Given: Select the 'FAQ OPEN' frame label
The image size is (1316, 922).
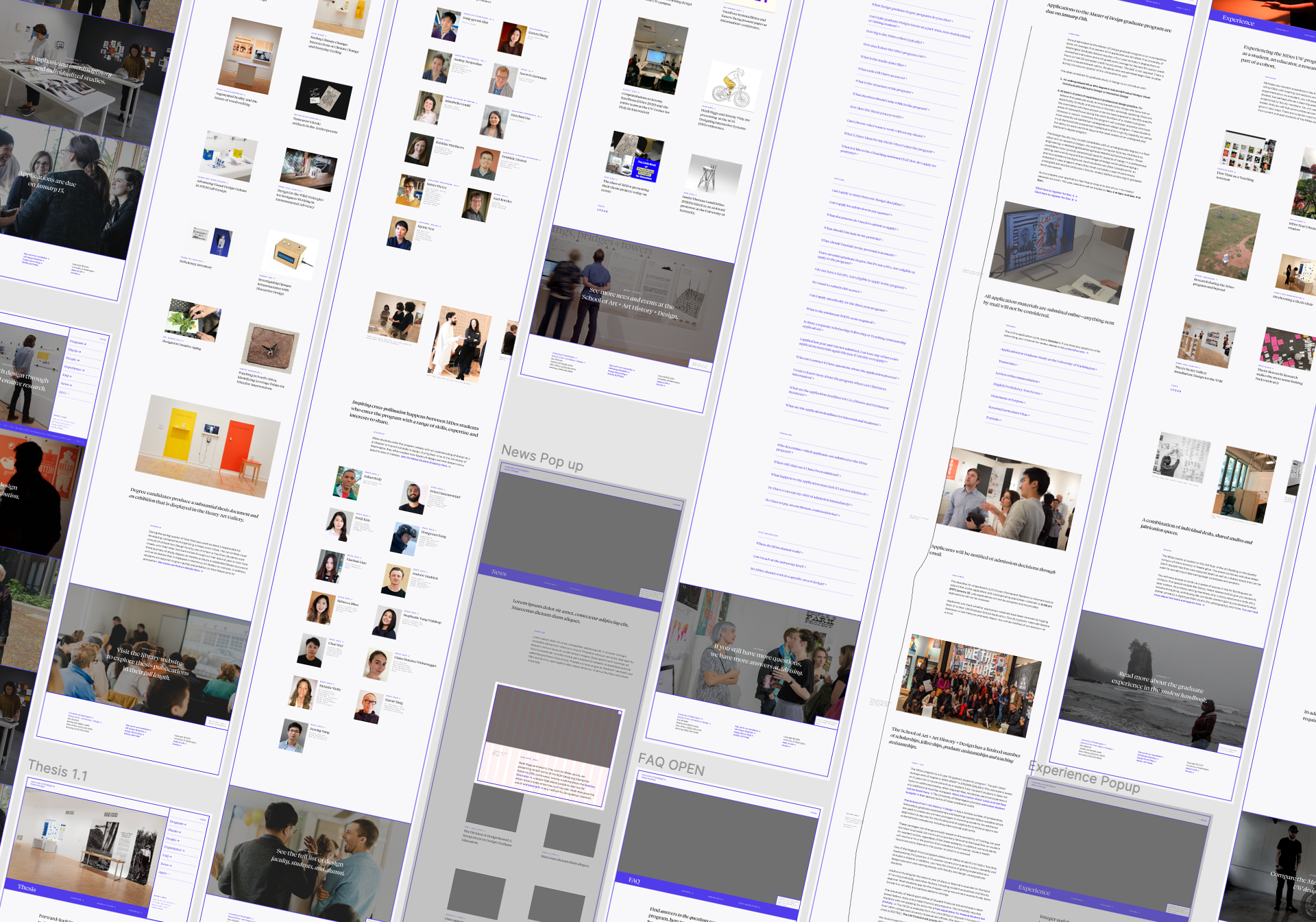Looking at the screenshot, I should pos(671,764).
